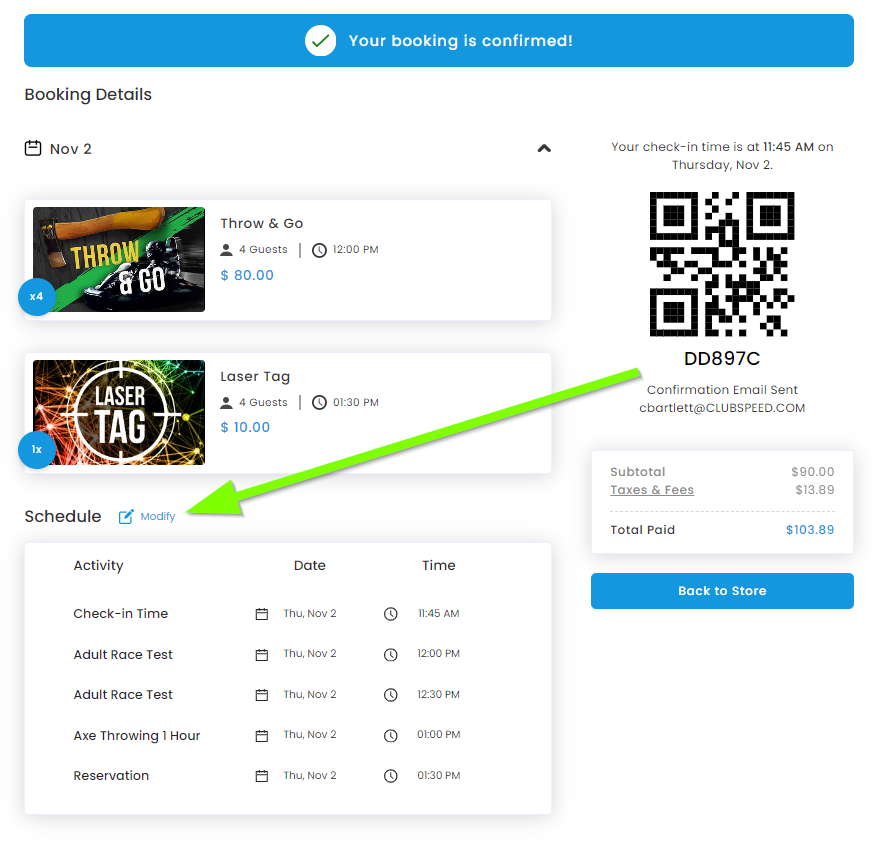
Task: Click the Activity column header
Action: pyautogui.click(x=98, y=565)
